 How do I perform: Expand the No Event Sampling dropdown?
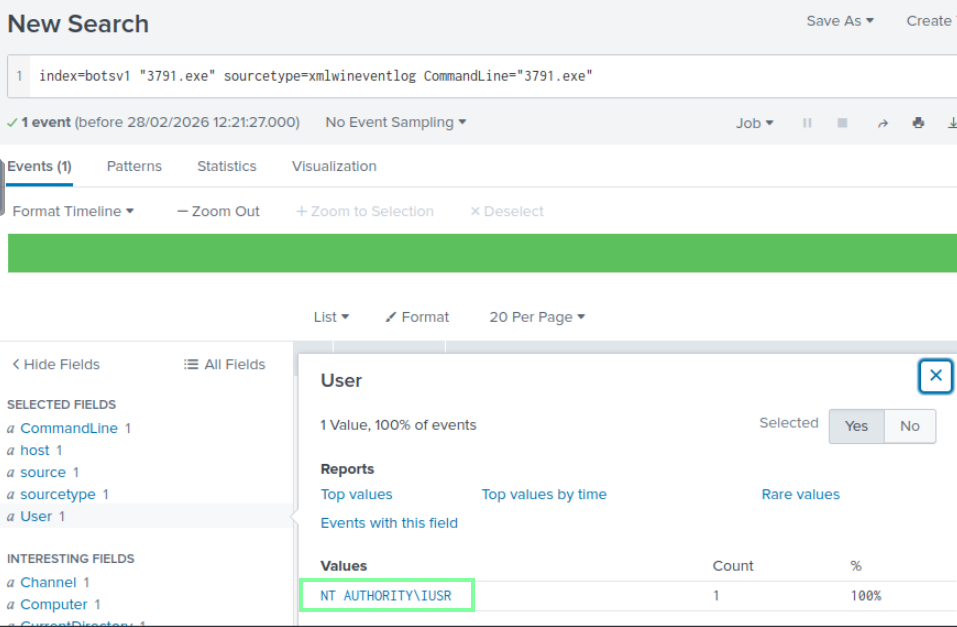click(x=396, y=122)
